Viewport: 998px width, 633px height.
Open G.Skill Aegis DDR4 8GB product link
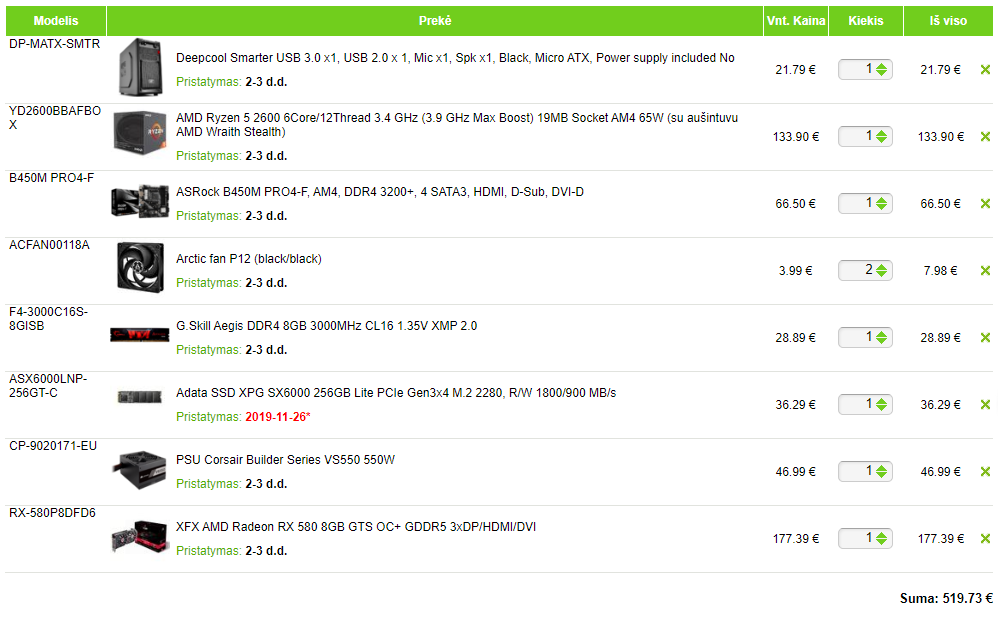click(326, 326)
